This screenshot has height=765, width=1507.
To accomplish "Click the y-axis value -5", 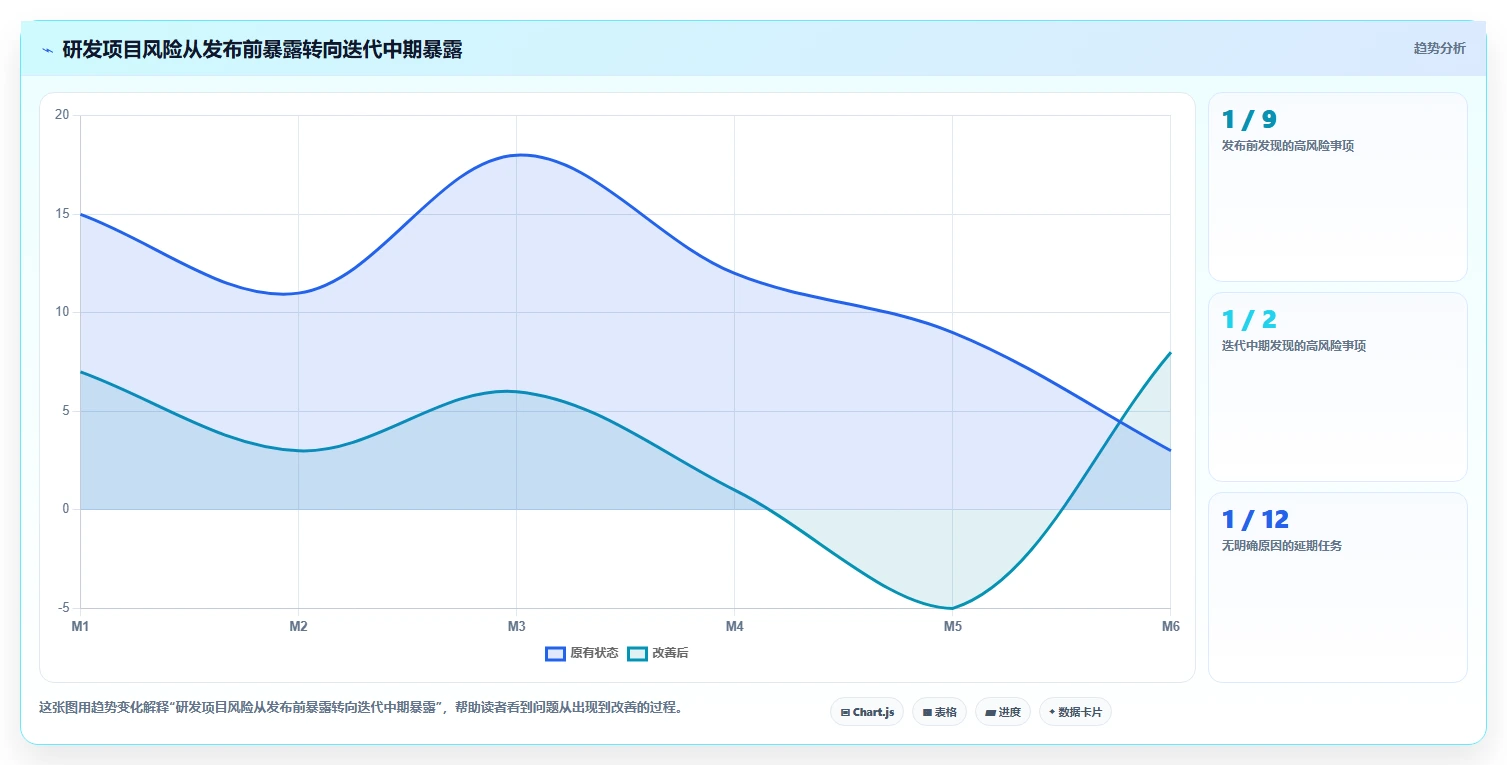I will click(64, 608).
